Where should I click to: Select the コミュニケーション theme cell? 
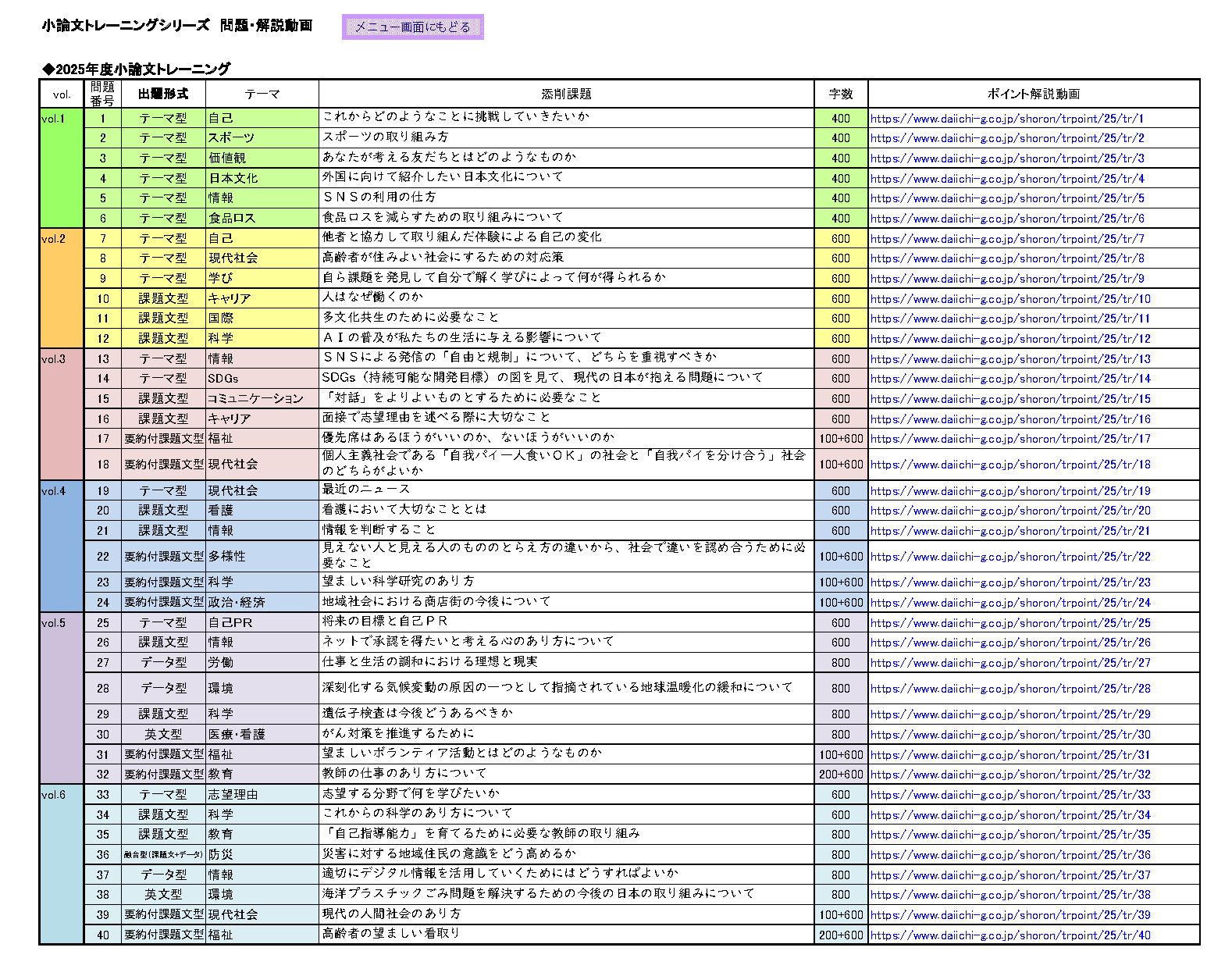point(262,399)
